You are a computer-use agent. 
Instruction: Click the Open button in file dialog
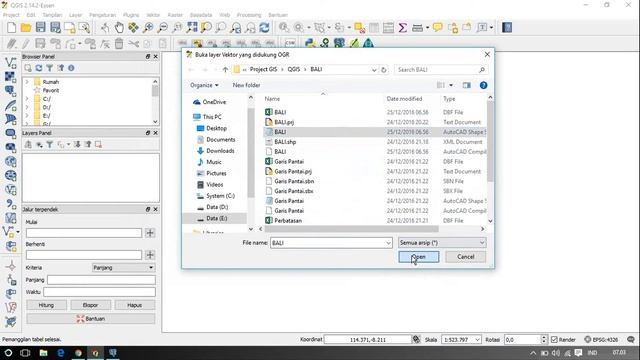pos(419,257)
